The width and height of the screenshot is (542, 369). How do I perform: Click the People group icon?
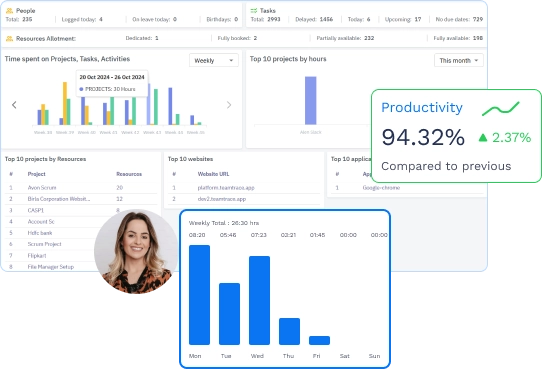[9, 11]
